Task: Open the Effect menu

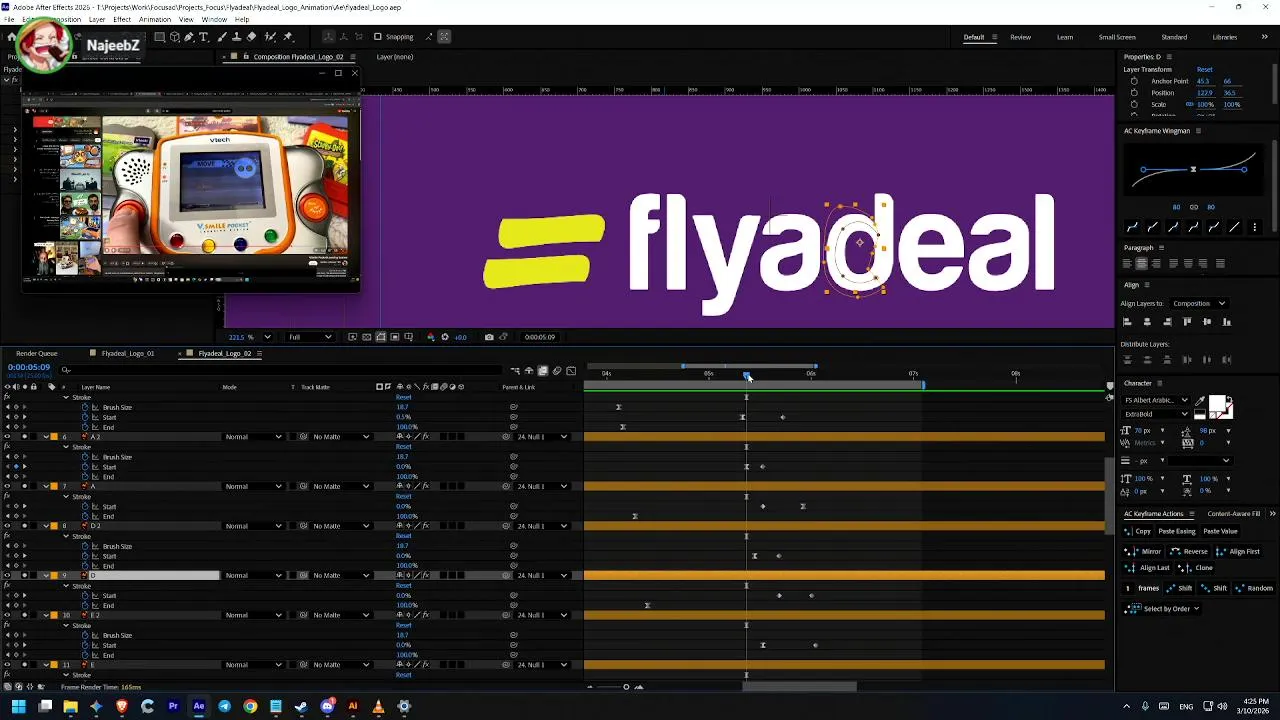Action: (122, 20)
